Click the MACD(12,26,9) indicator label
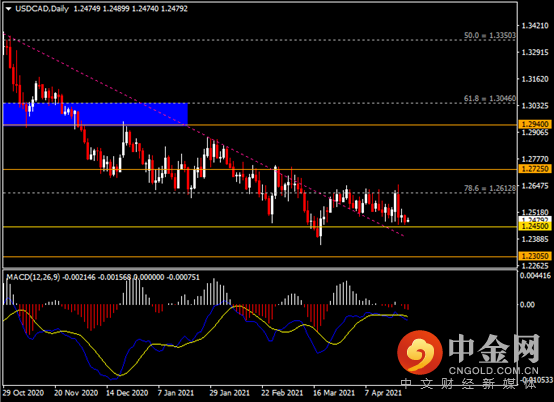 (x=33, y=277)
